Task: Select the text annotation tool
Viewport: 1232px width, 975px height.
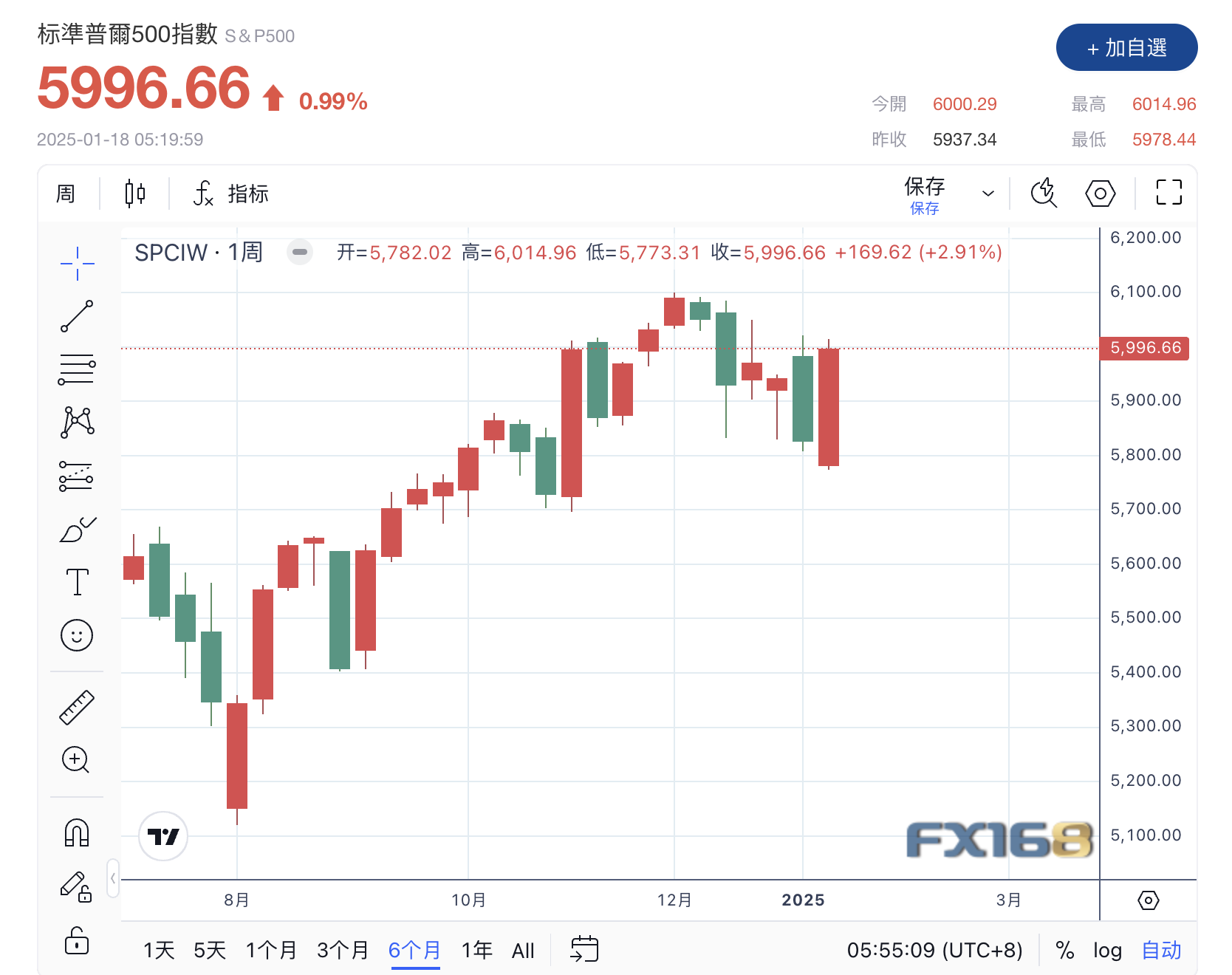Action: coord(77,582)
